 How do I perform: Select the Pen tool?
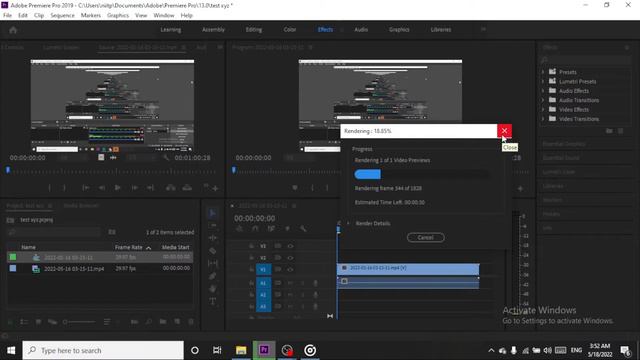pos(213,276)
